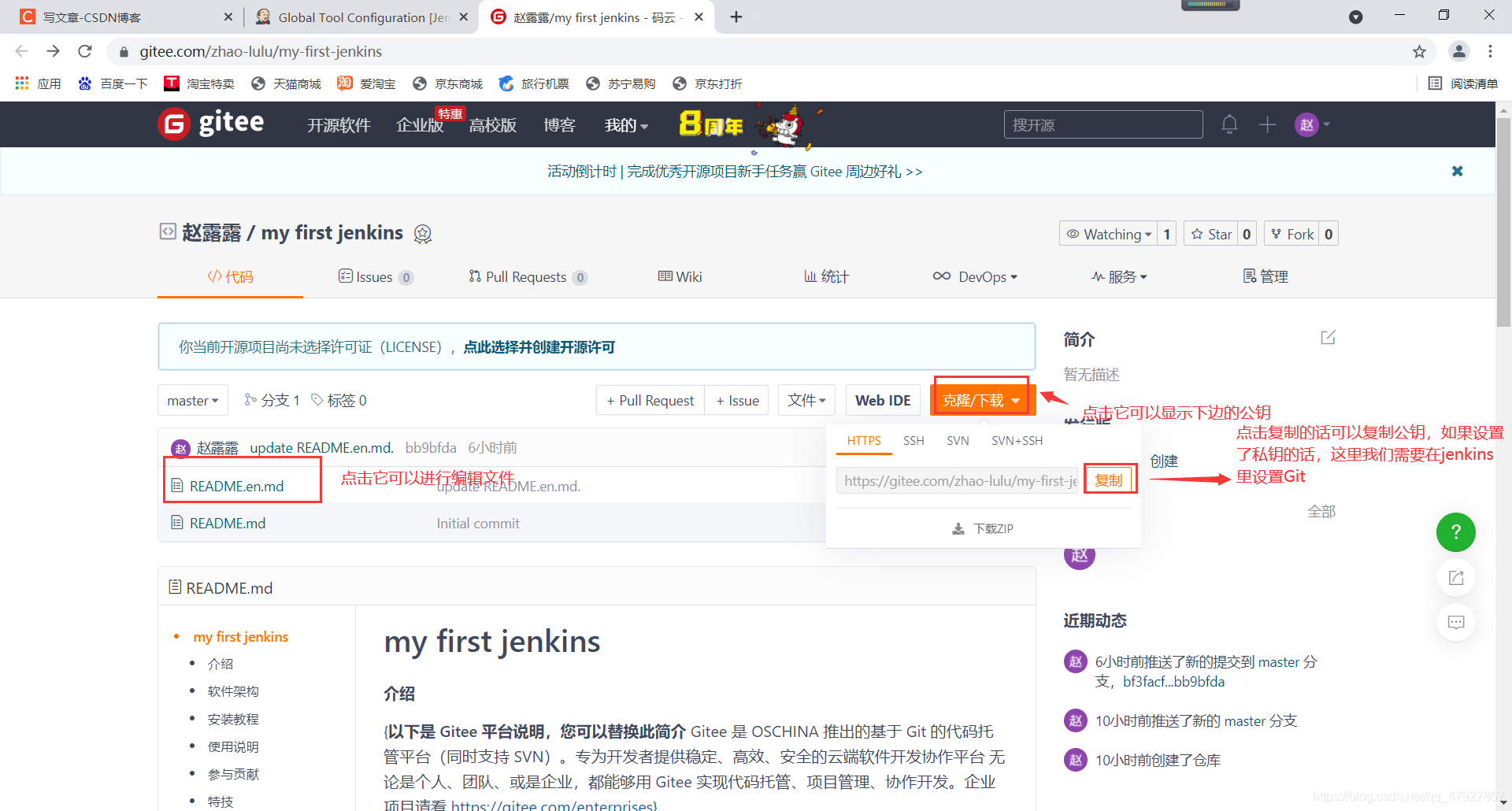Open the Web IDE
The height and width of the screenshot is (811, 1512).
(x=883, y=401)
